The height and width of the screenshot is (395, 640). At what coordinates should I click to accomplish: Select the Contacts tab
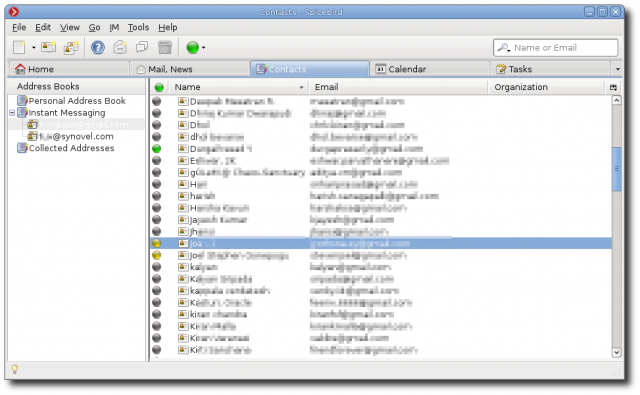(x=309, y=69)
